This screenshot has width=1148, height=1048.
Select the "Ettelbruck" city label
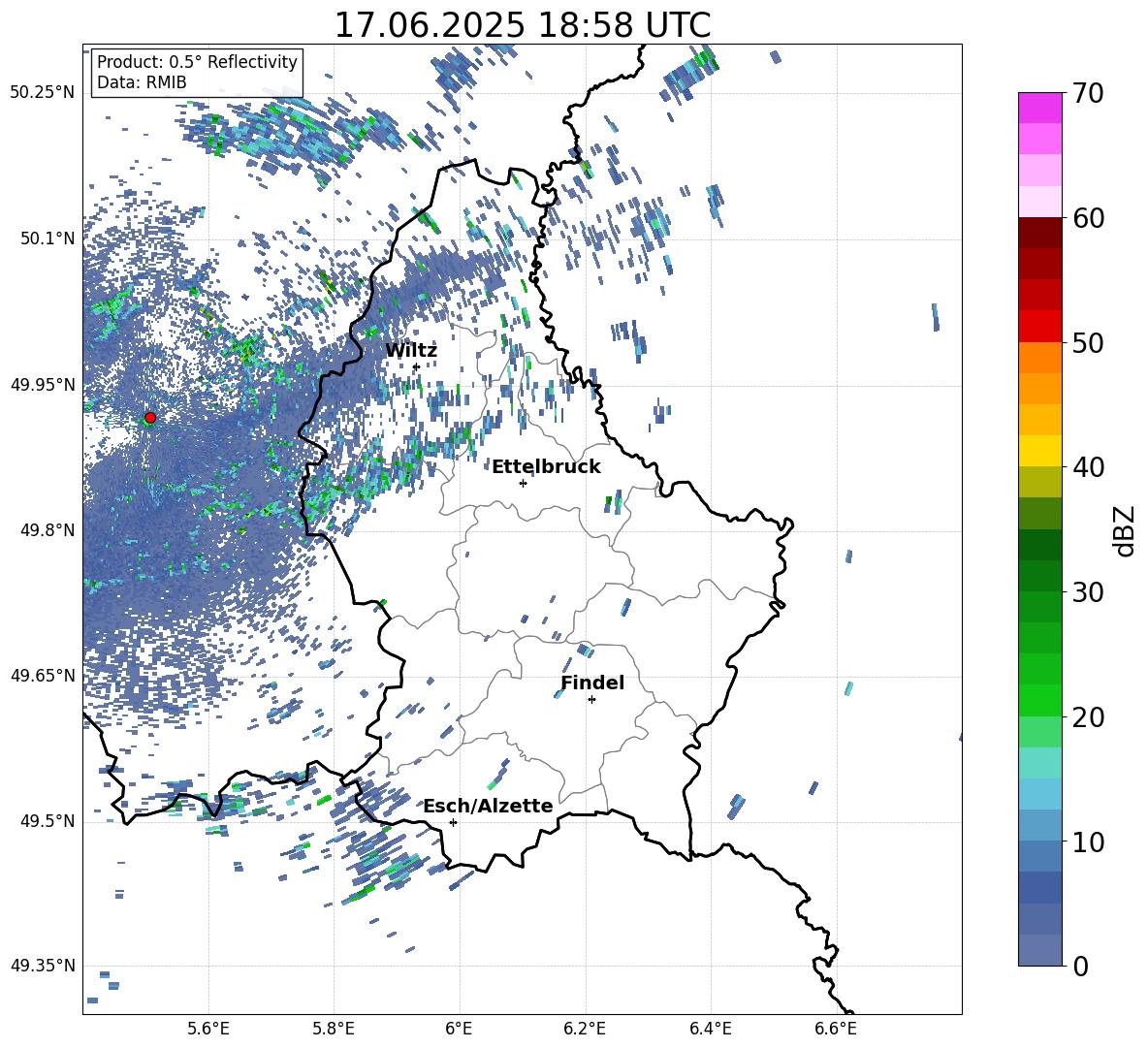coord(546,467)
